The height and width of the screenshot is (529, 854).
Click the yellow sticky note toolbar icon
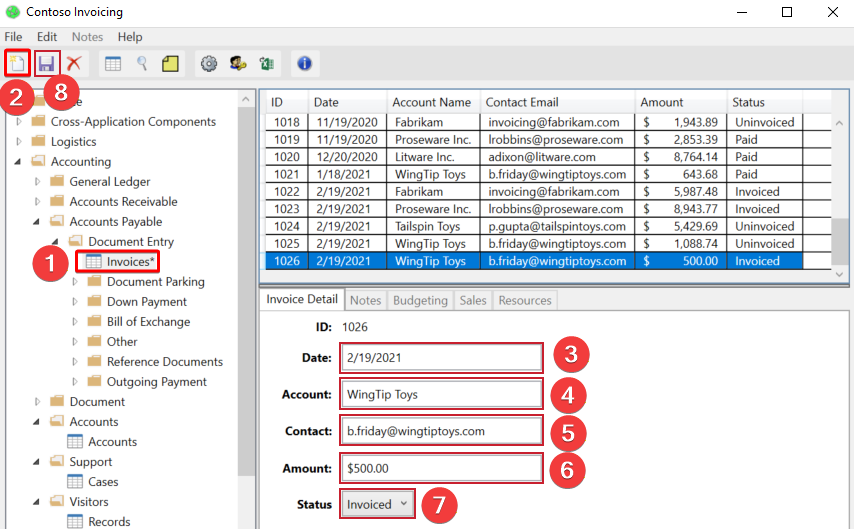point(170,63)
